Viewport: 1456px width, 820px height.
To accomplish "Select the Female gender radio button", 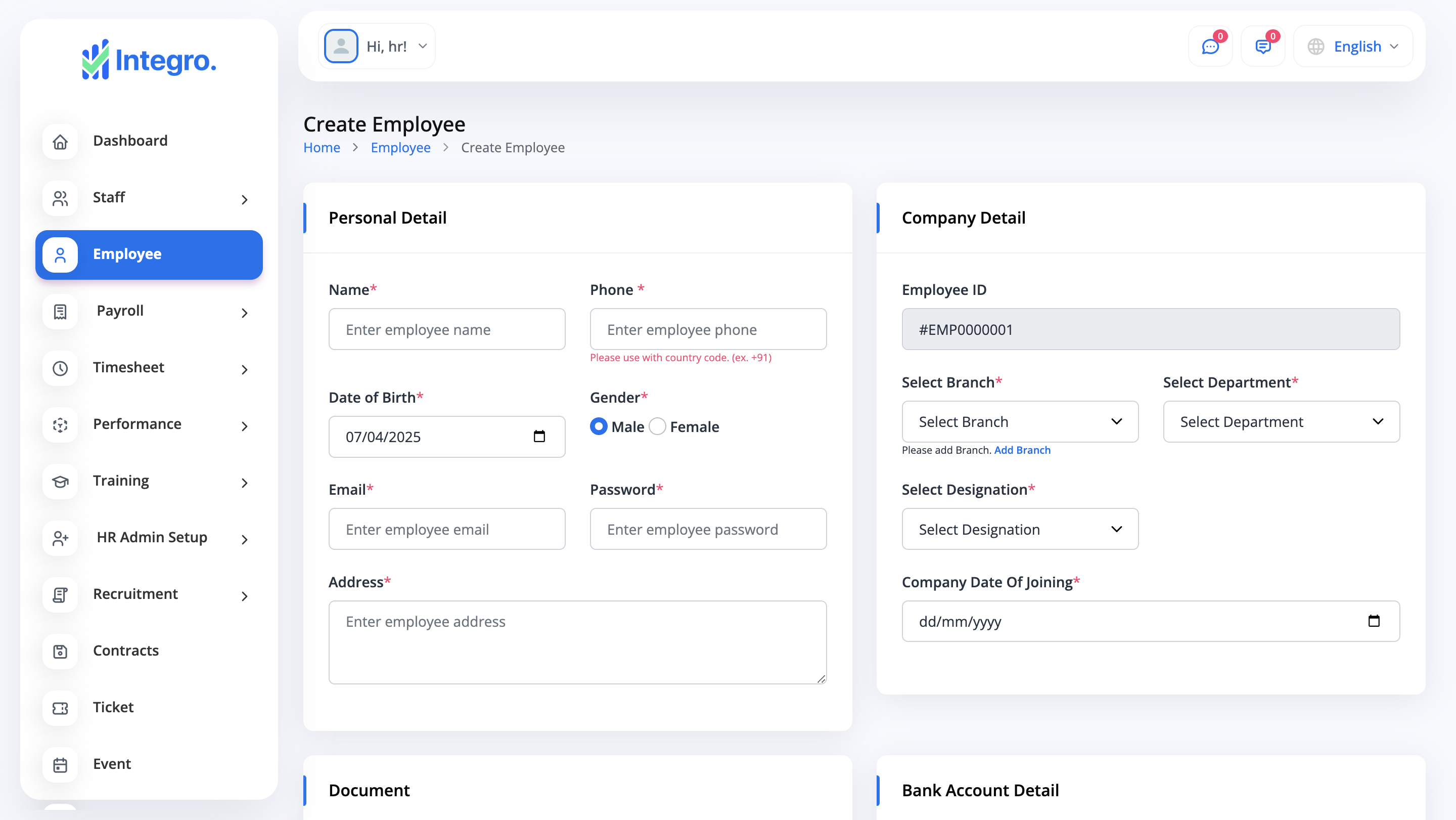I will coord(657,426).
